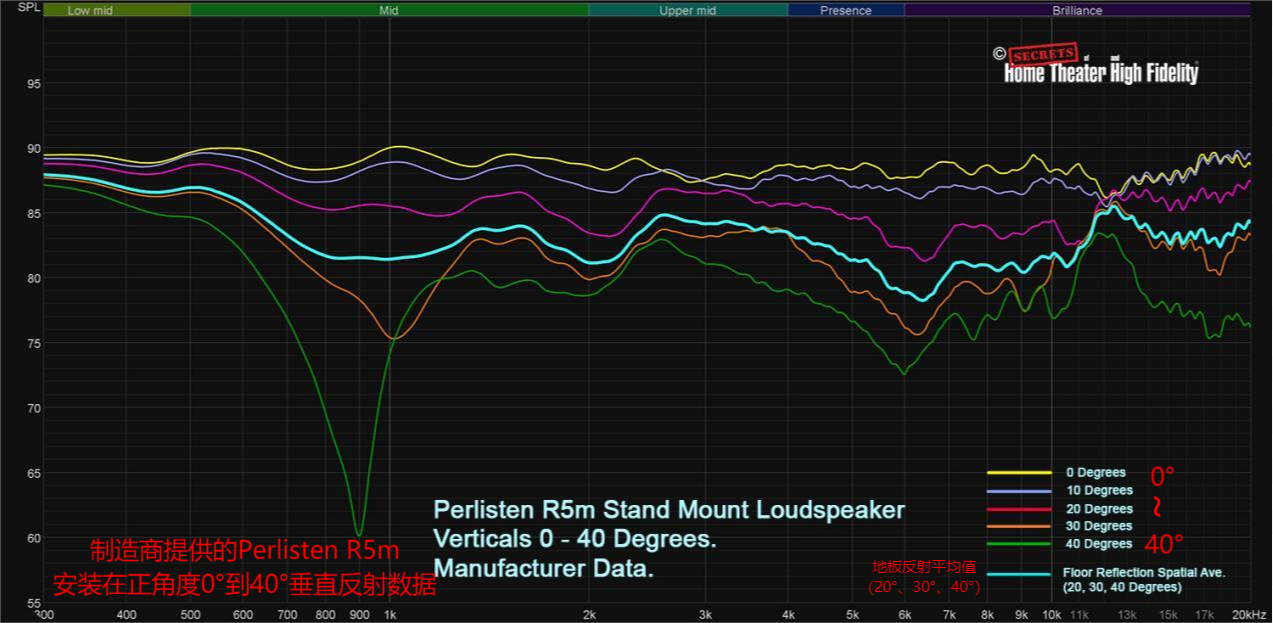Screen dimensions: 1273x623
Task: Click the 1k frequency axis tick label
Action: click(390, 615)
